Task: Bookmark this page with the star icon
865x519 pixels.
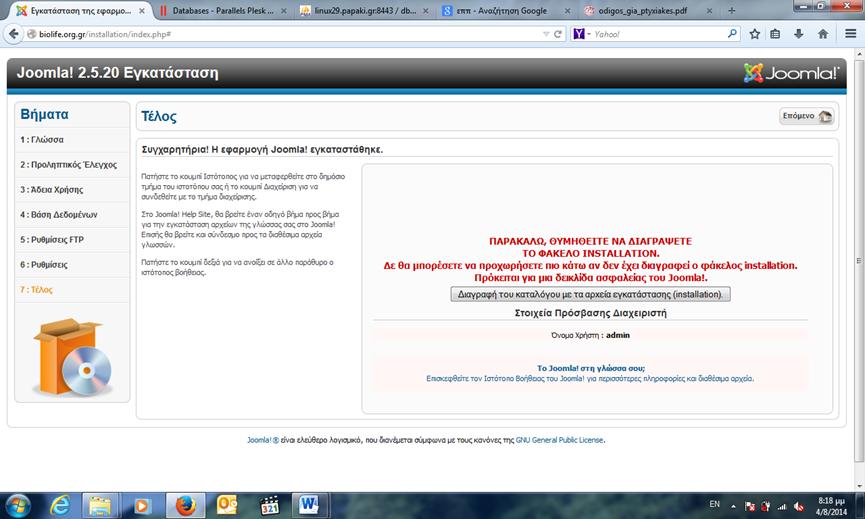Action: click(x=755, y=34)
